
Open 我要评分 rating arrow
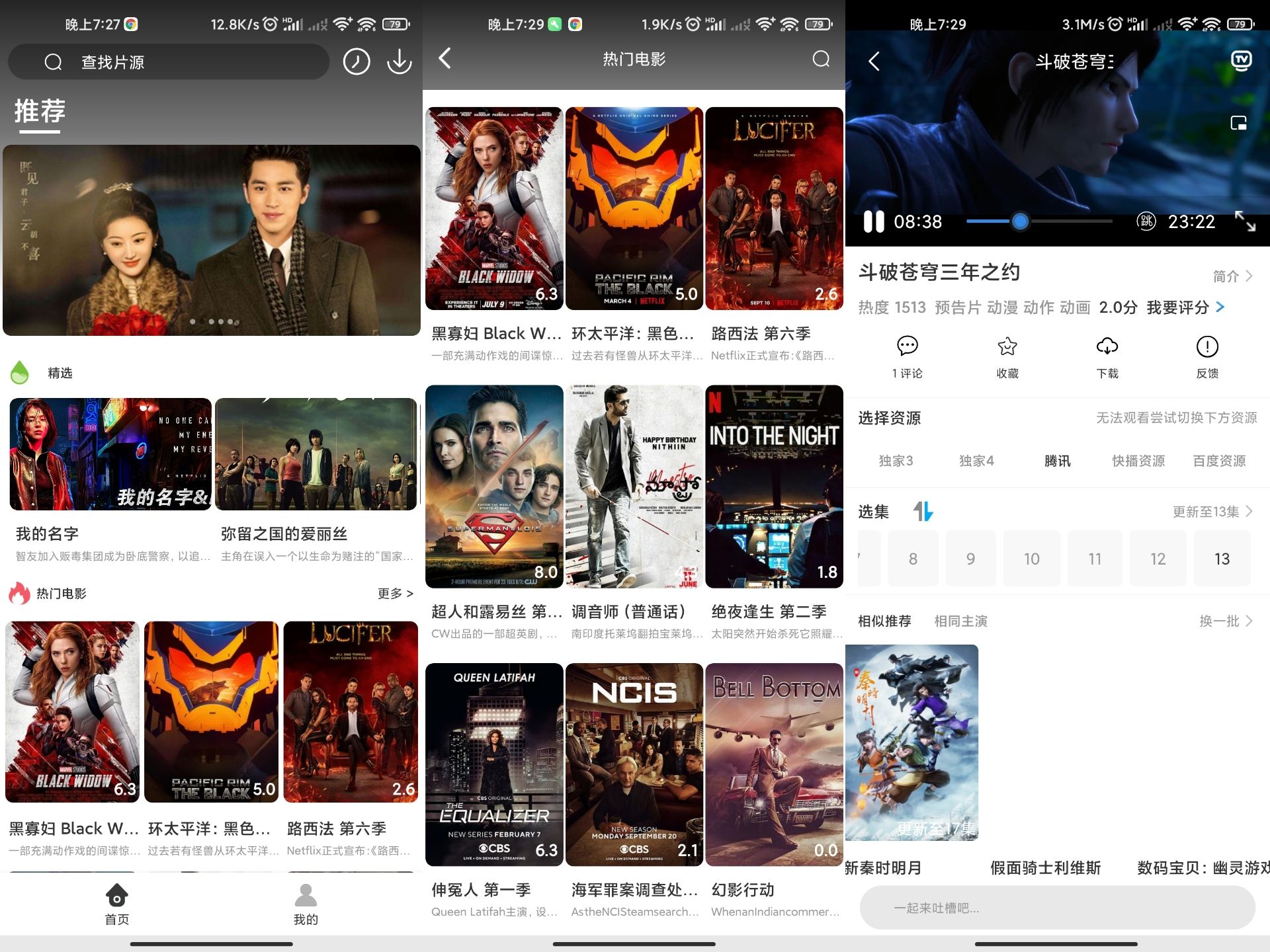point(1220,307)
